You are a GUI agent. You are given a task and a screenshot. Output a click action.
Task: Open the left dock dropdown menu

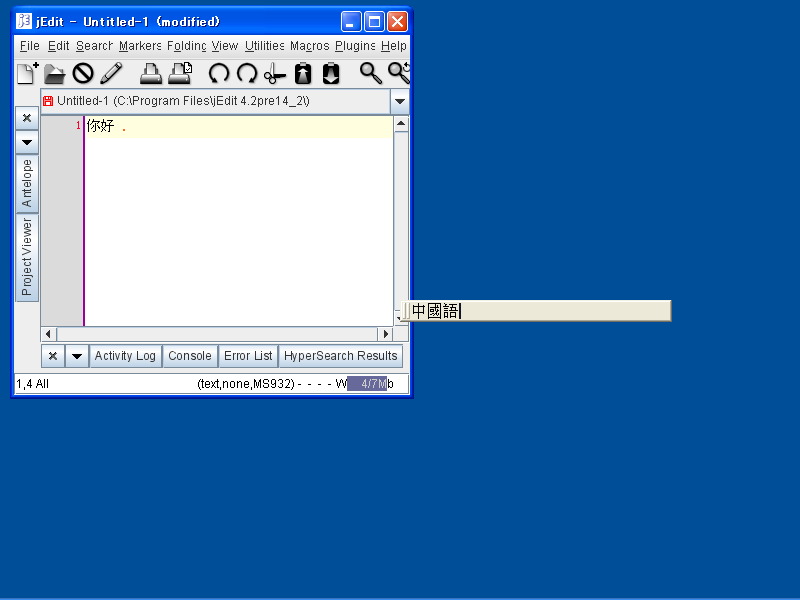(x=27, y=142)
